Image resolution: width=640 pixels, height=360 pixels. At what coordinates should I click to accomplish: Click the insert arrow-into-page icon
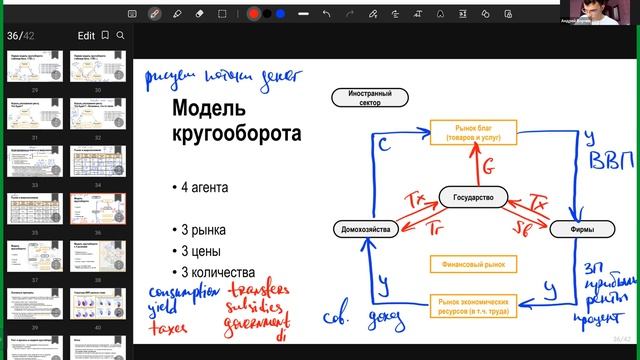click(x=462, y=14)
